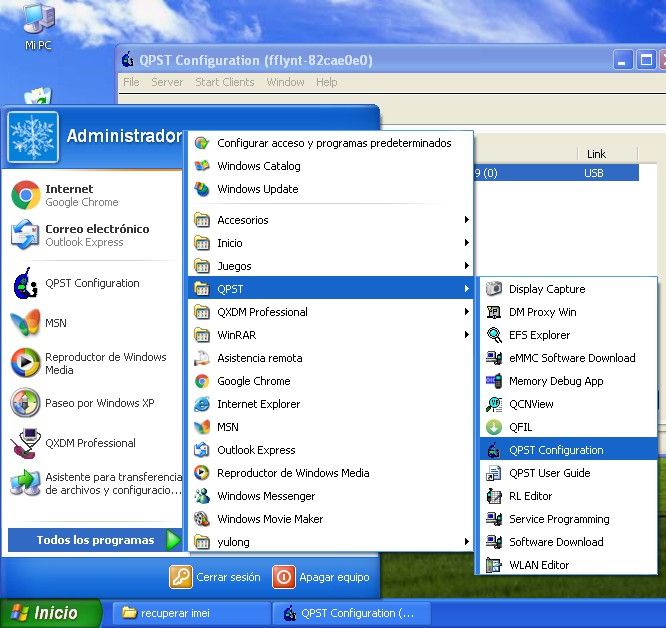
Task: Open Outlook Express in programs list
Action: (x=330, y=450)
